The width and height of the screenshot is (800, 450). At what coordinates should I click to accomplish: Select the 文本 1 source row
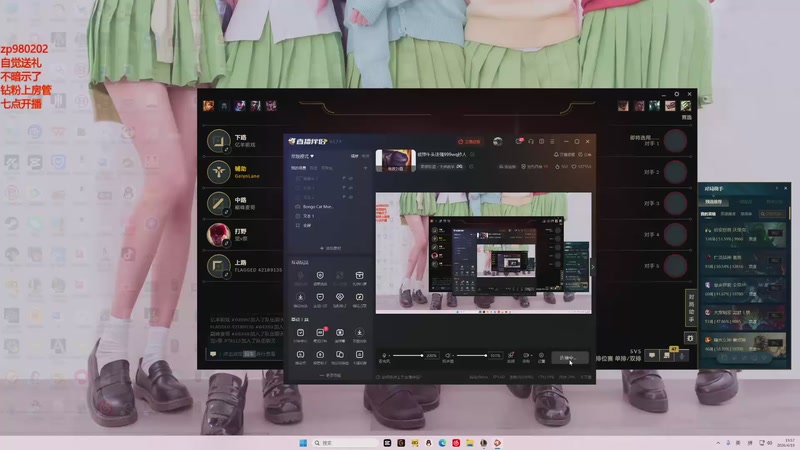pyautogui.click(x=329, y=216)
